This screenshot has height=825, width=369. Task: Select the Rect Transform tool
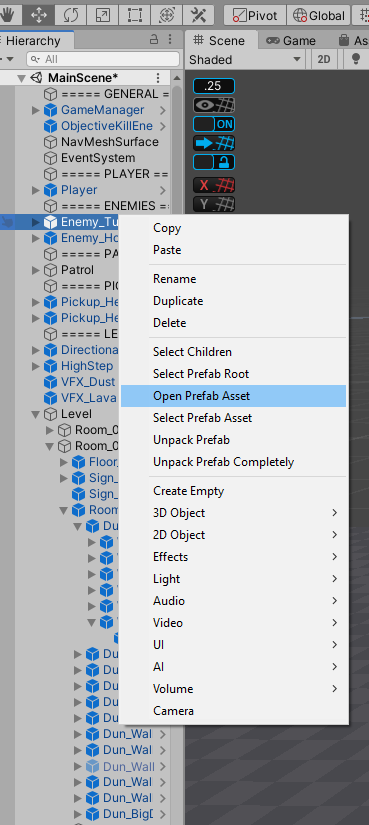(134, 15)
